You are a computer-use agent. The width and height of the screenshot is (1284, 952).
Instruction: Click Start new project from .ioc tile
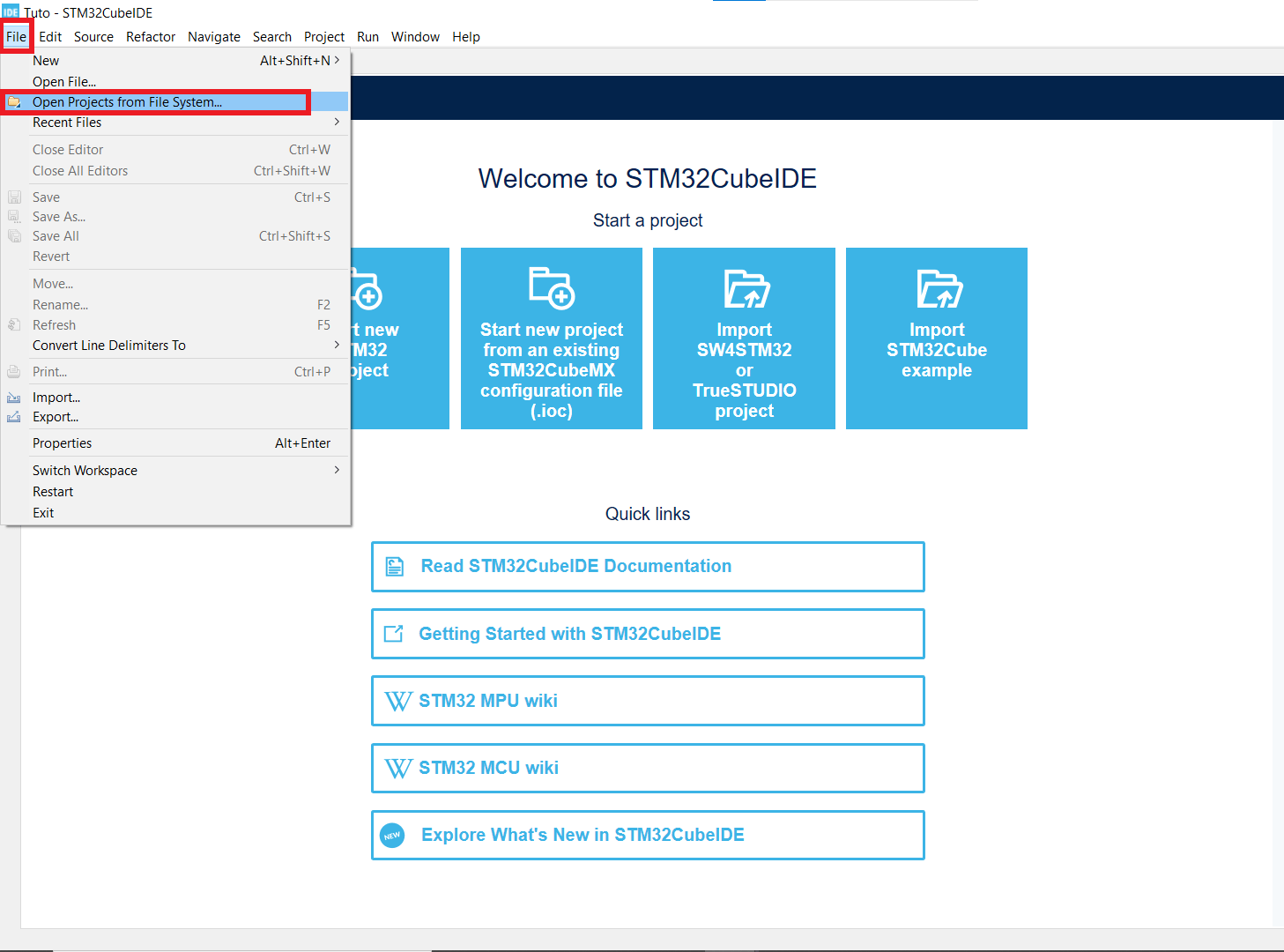click(x=552, y=338)
